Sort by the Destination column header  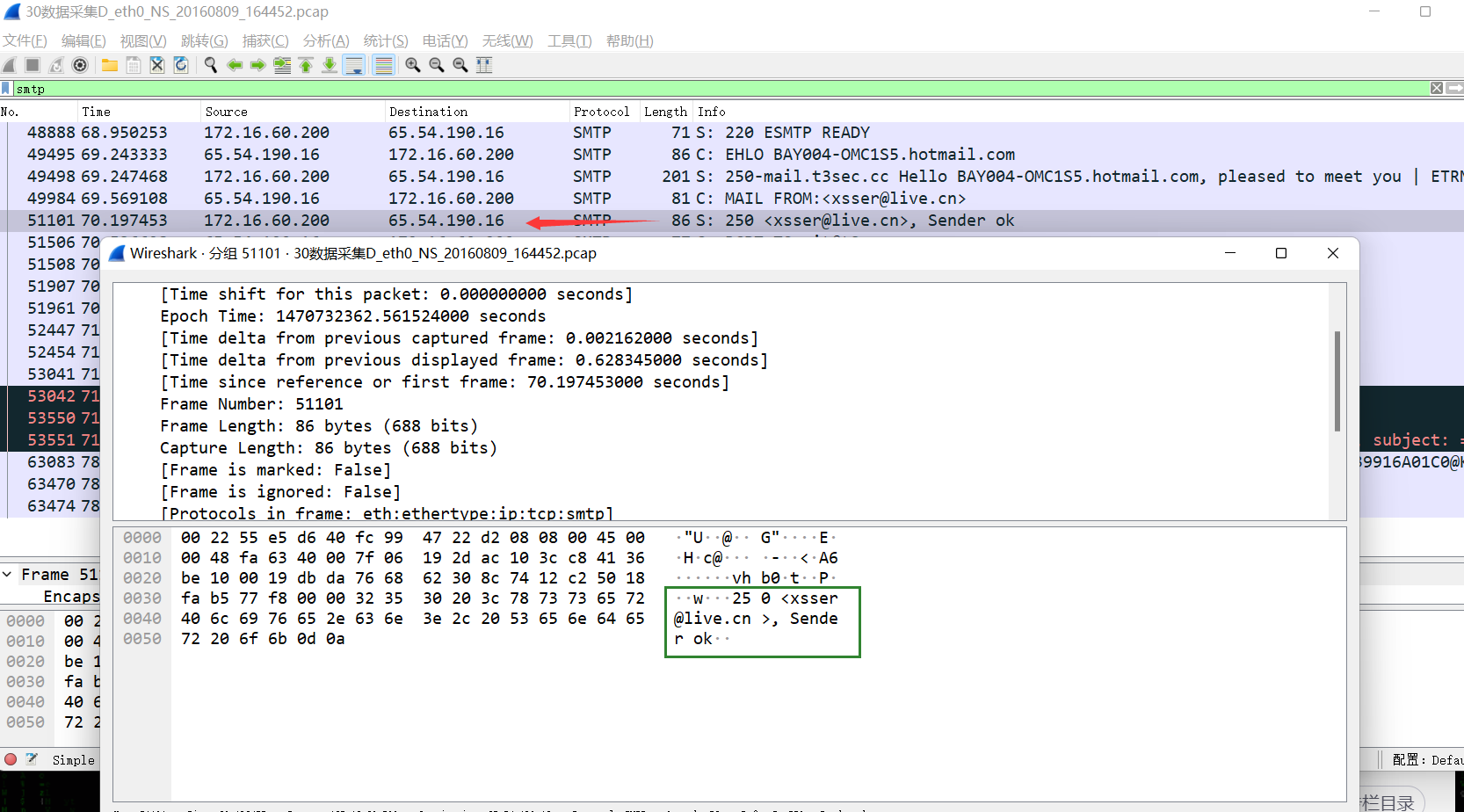coord(478,112)
